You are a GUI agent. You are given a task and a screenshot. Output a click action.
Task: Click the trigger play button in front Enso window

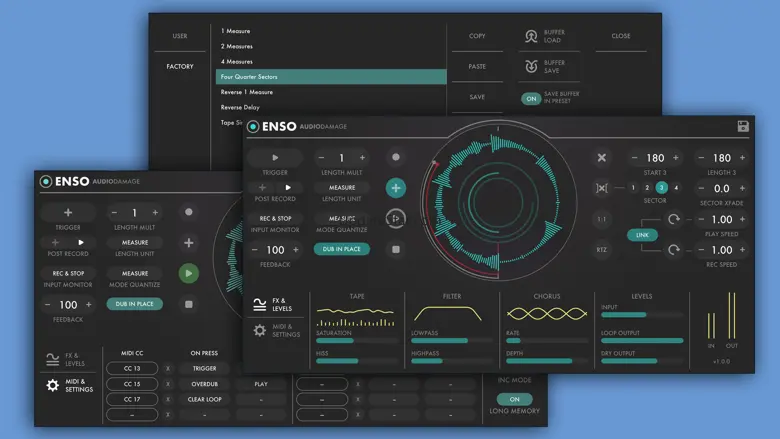point(275,158)
